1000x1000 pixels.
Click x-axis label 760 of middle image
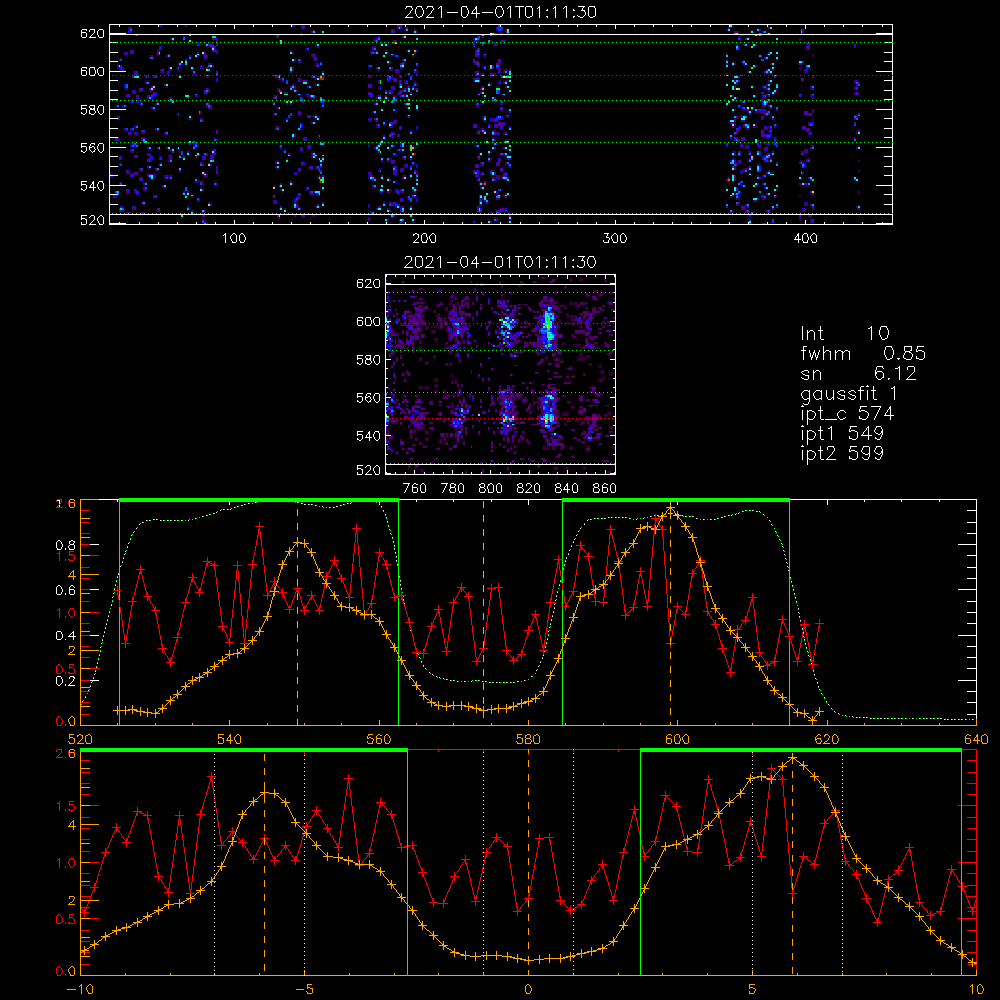point(415,489)
